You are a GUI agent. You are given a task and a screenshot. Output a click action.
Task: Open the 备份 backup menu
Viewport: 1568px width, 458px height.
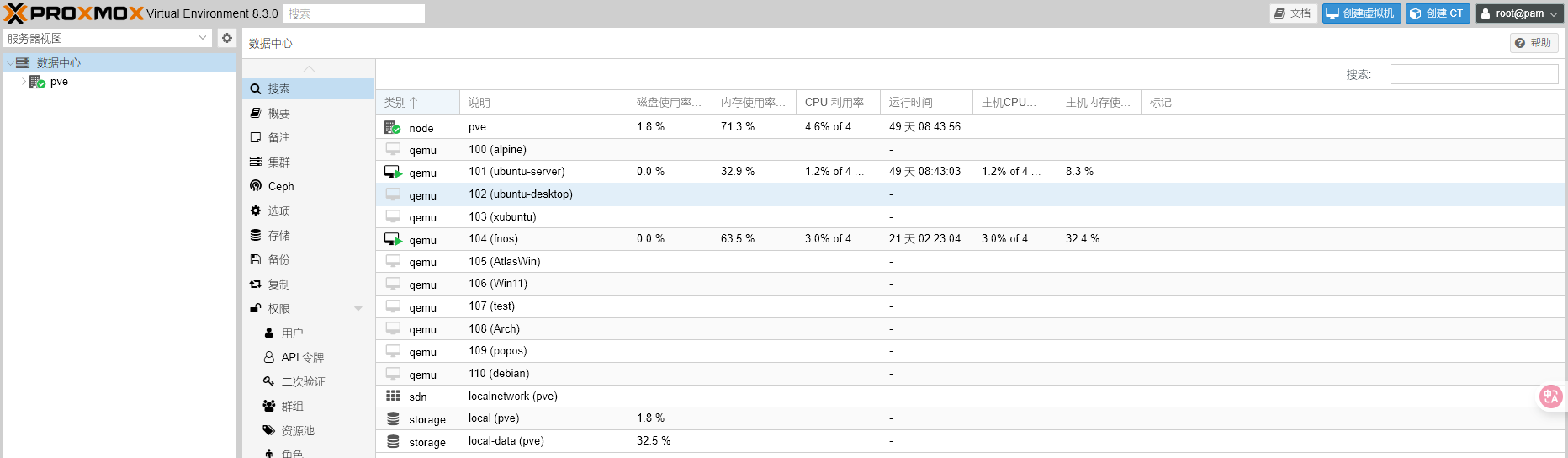pos(279,259)
